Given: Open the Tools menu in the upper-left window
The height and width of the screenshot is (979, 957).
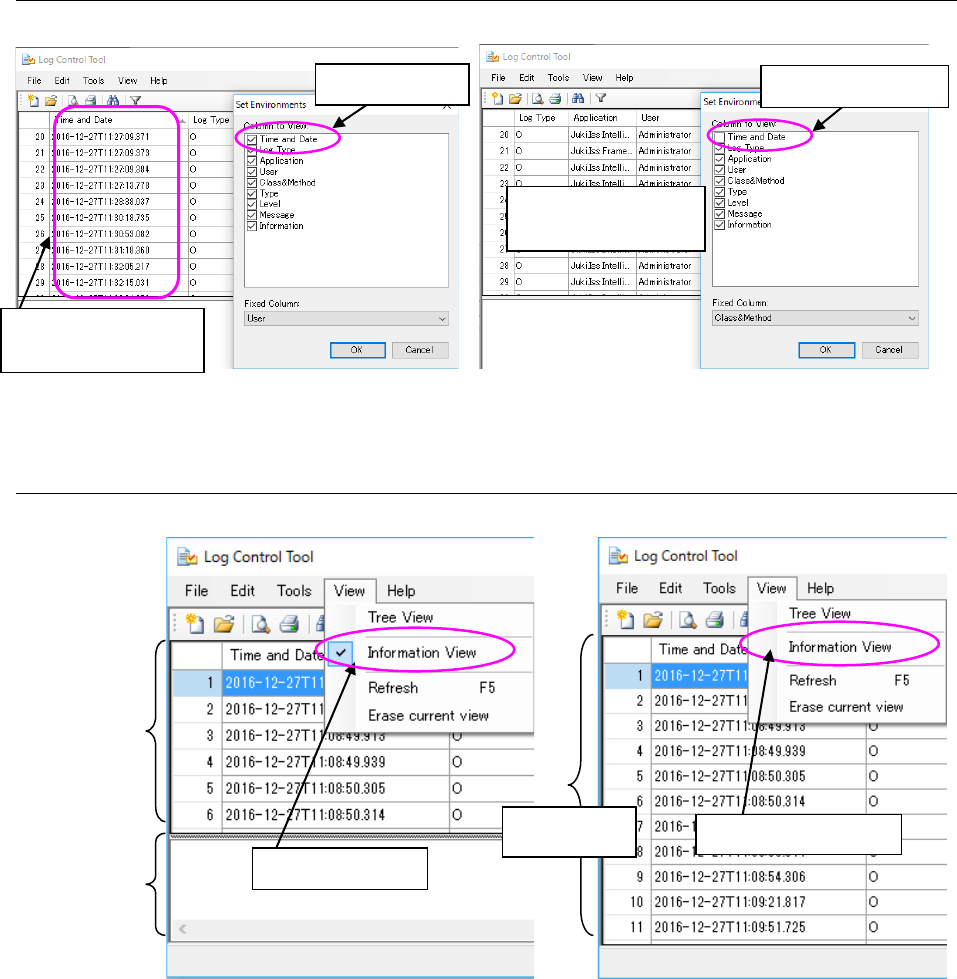Looking at the screenshot, I should [94, 81].
